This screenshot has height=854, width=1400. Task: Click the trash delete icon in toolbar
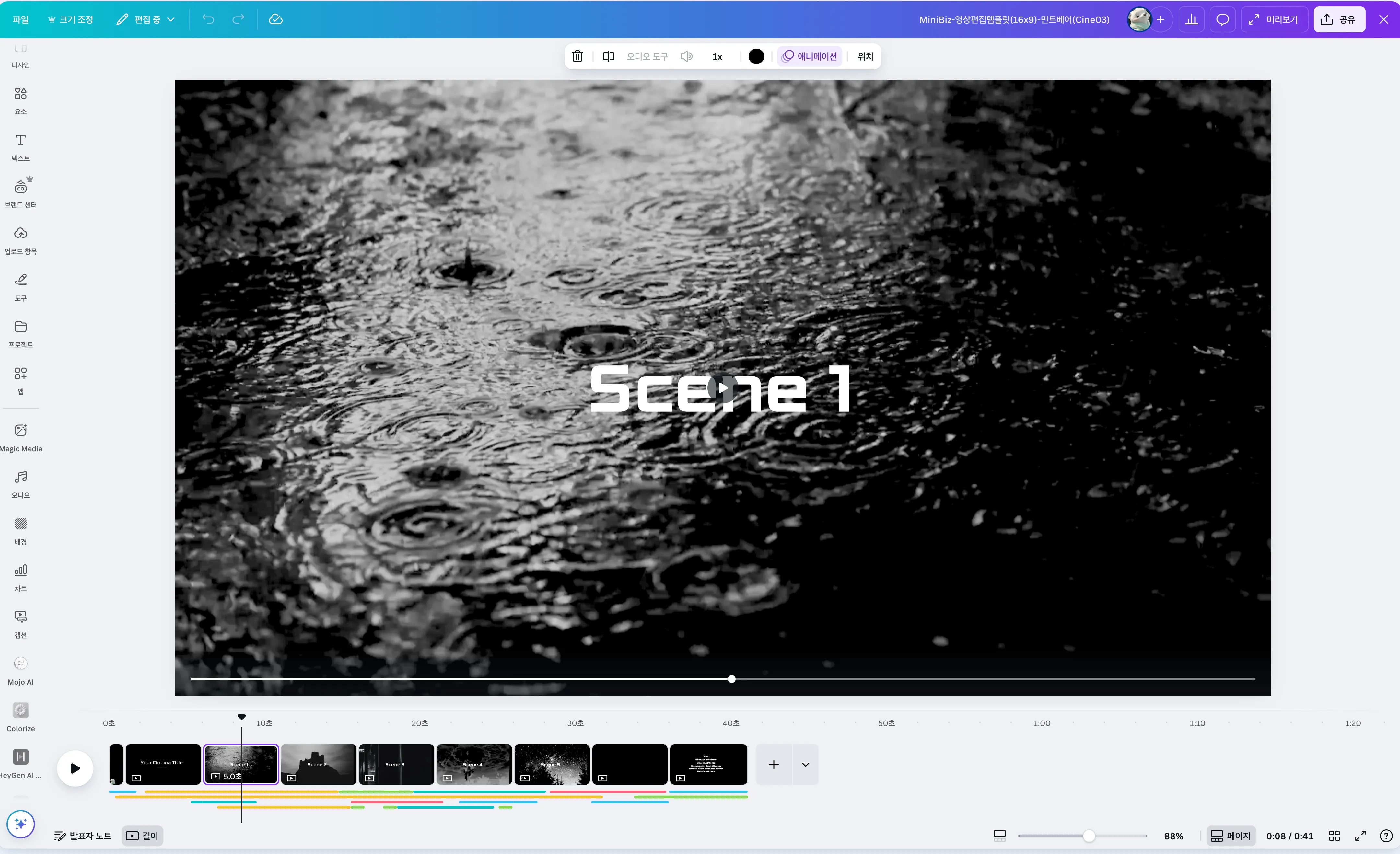(x=577, y=56)
